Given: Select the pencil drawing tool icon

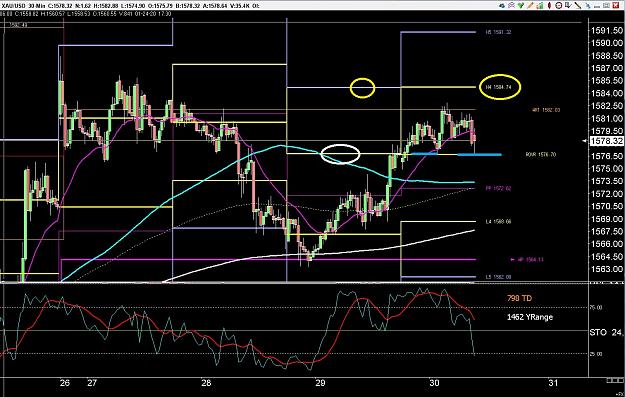Looking at the screenshot, I should 530,6.
